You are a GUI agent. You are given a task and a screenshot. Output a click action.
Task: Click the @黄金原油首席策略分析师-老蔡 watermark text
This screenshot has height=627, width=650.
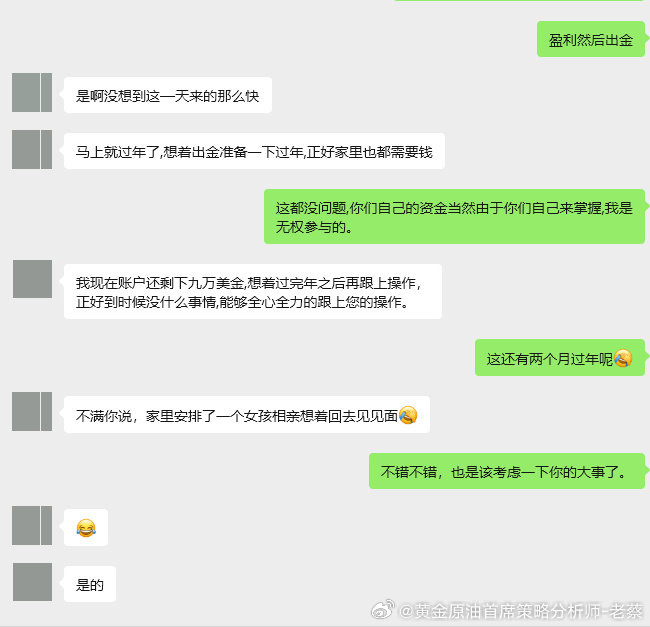[521, 610]
